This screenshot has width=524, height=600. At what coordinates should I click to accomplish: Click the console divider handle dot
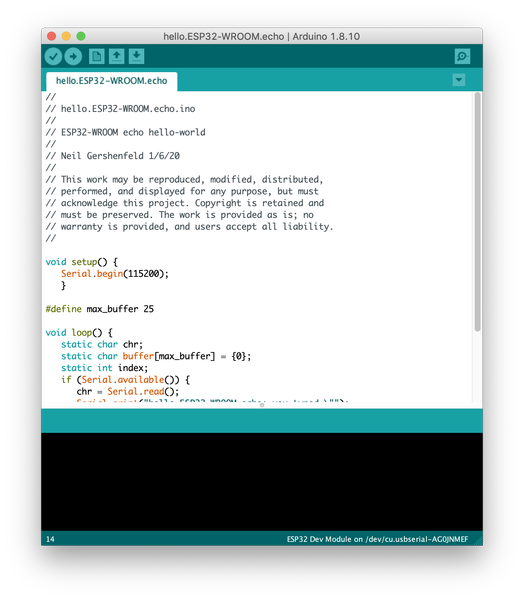(x=262, y=405)
